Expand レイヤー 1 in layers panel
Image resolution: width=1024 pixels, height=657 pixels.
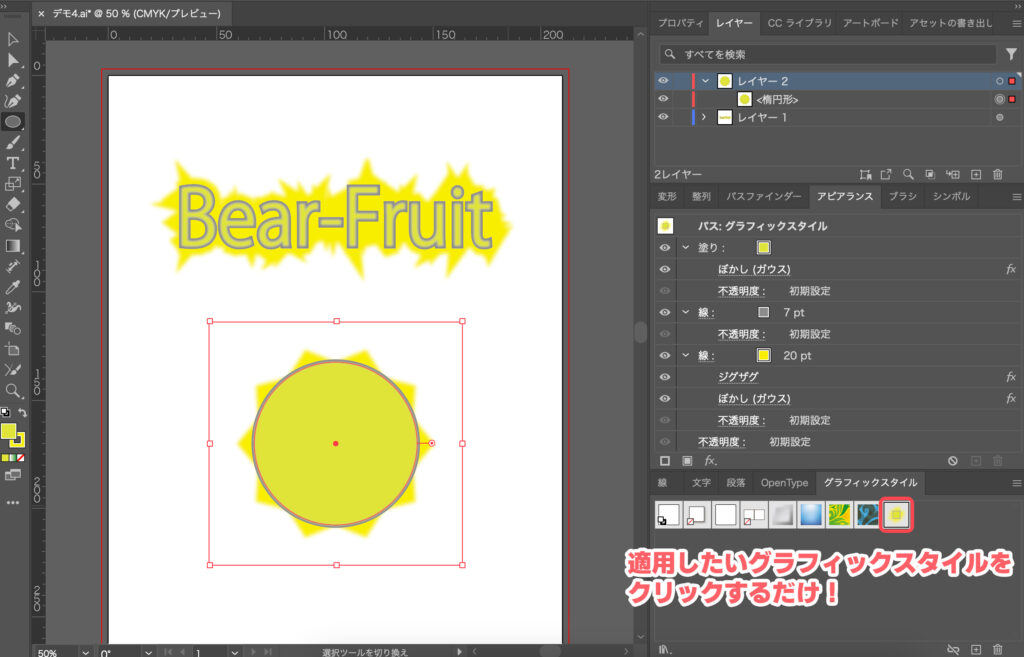click(x=703, y=117)
